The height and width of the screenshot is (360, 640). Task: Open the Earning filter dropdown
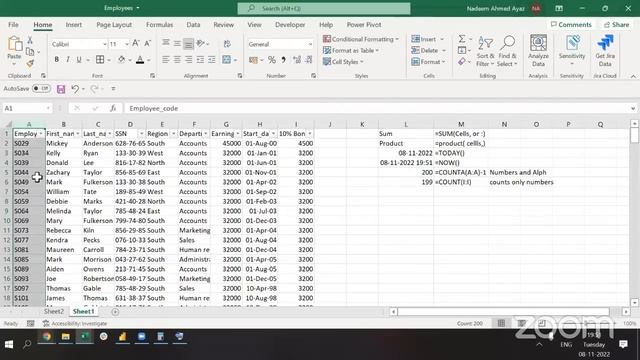pos(238,134)
